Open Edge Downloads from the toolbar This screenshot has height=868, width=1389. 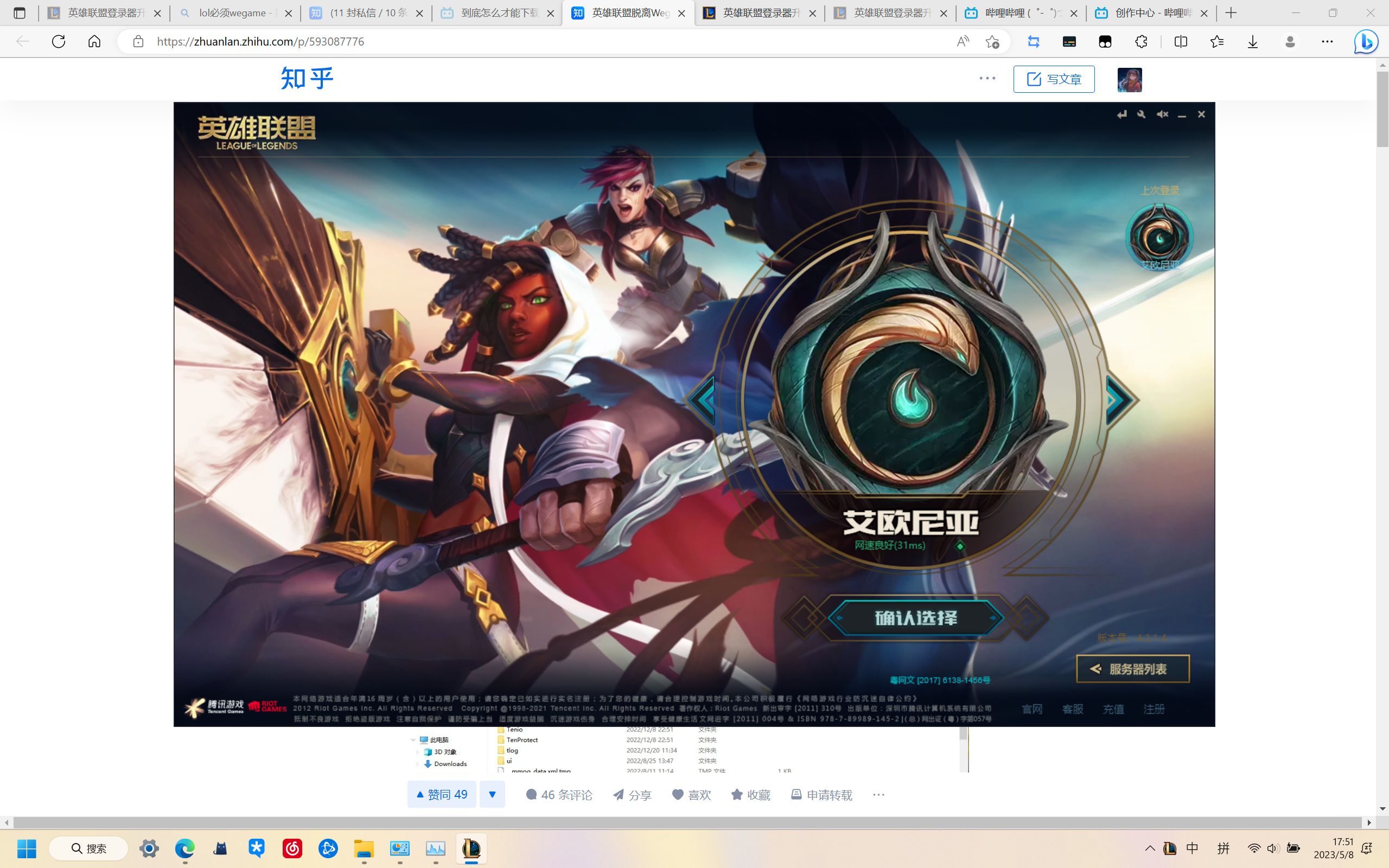(1251, 41)
